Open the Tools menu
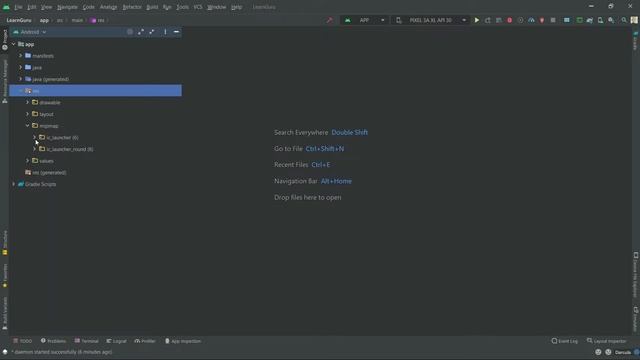Screen dimensions: 640x360 click(x=182, y=7)
